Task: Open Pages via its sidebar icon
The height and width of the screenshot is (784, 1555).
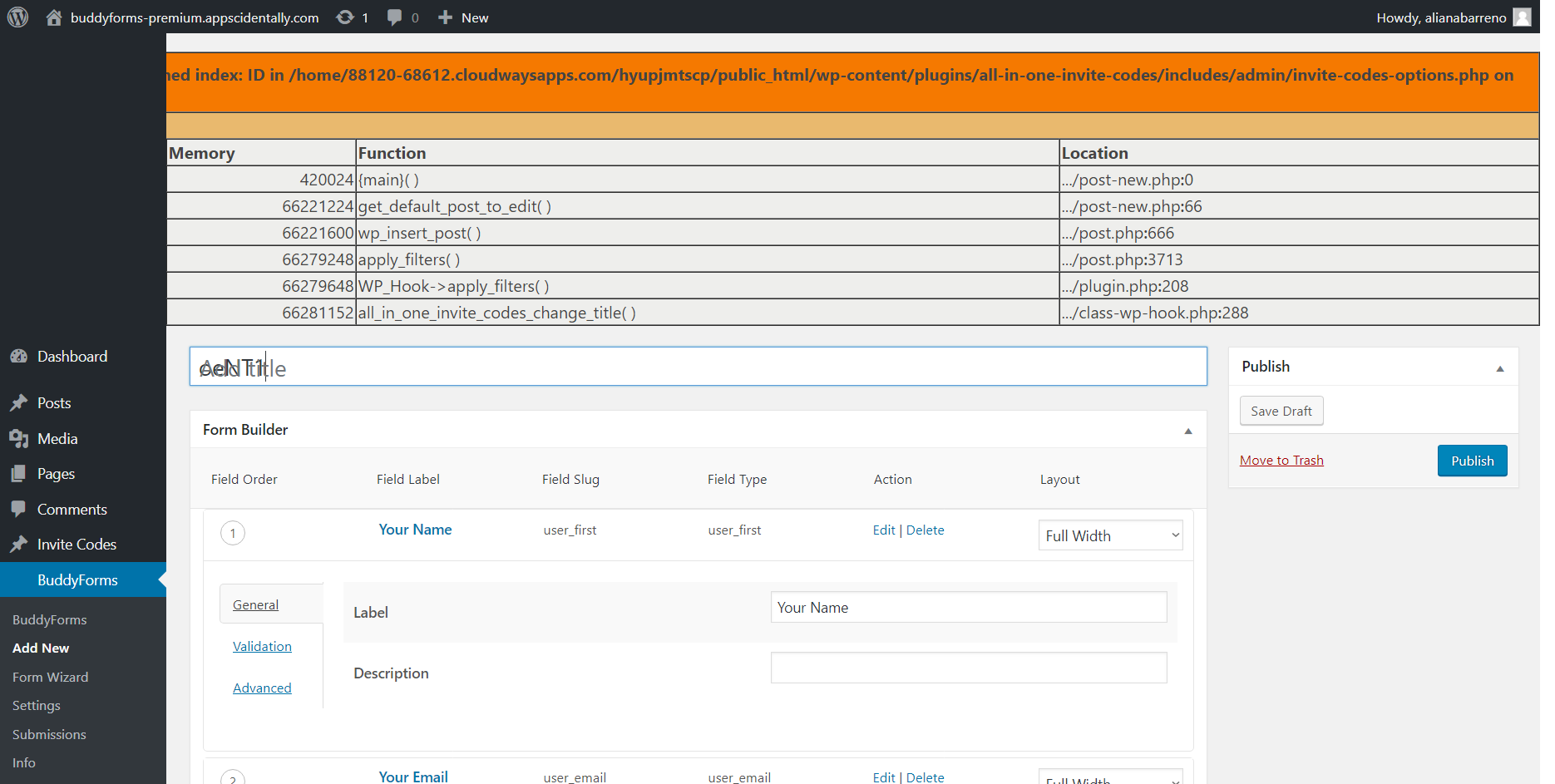Action: tap(19, 473)
